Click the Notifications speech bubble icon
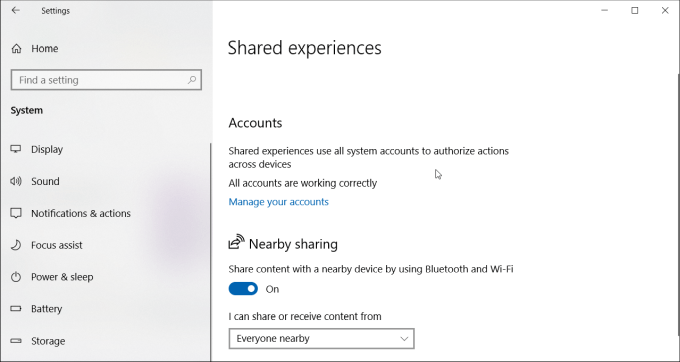This screenshot has height=362, width=680. pyautogui.click(x=16, y=213)
